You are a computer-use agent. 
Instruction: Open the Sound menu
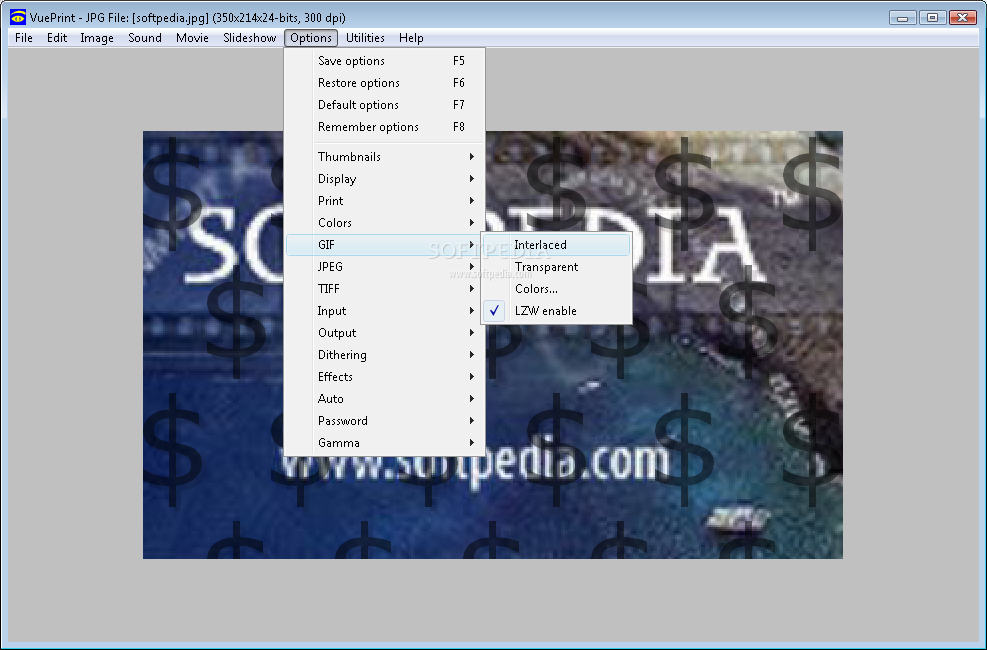145,38
